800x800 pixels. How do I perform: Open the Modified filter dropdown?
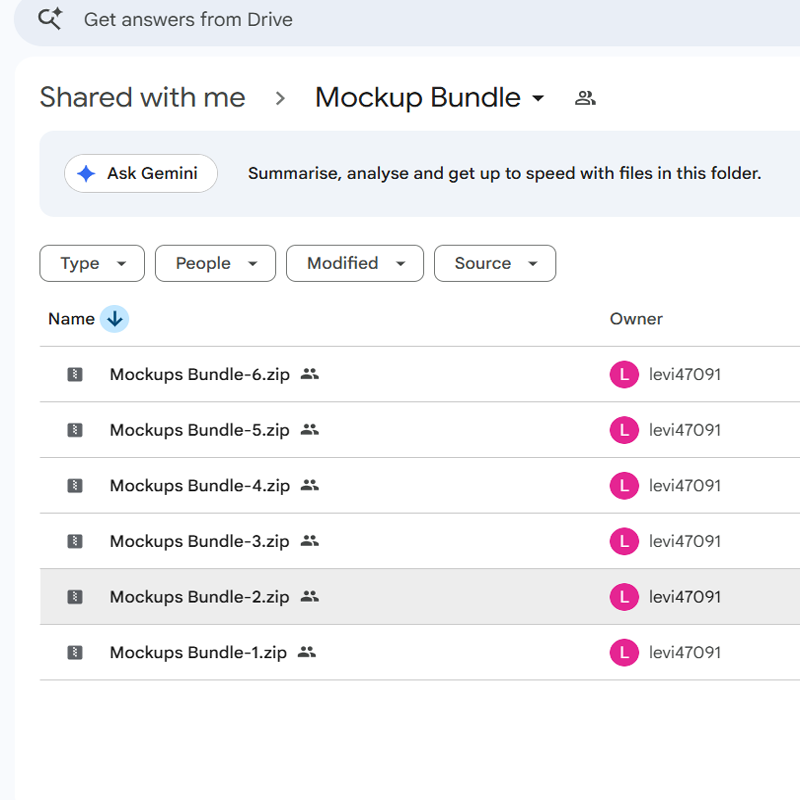pyautogui.click(x=355, y=263)
